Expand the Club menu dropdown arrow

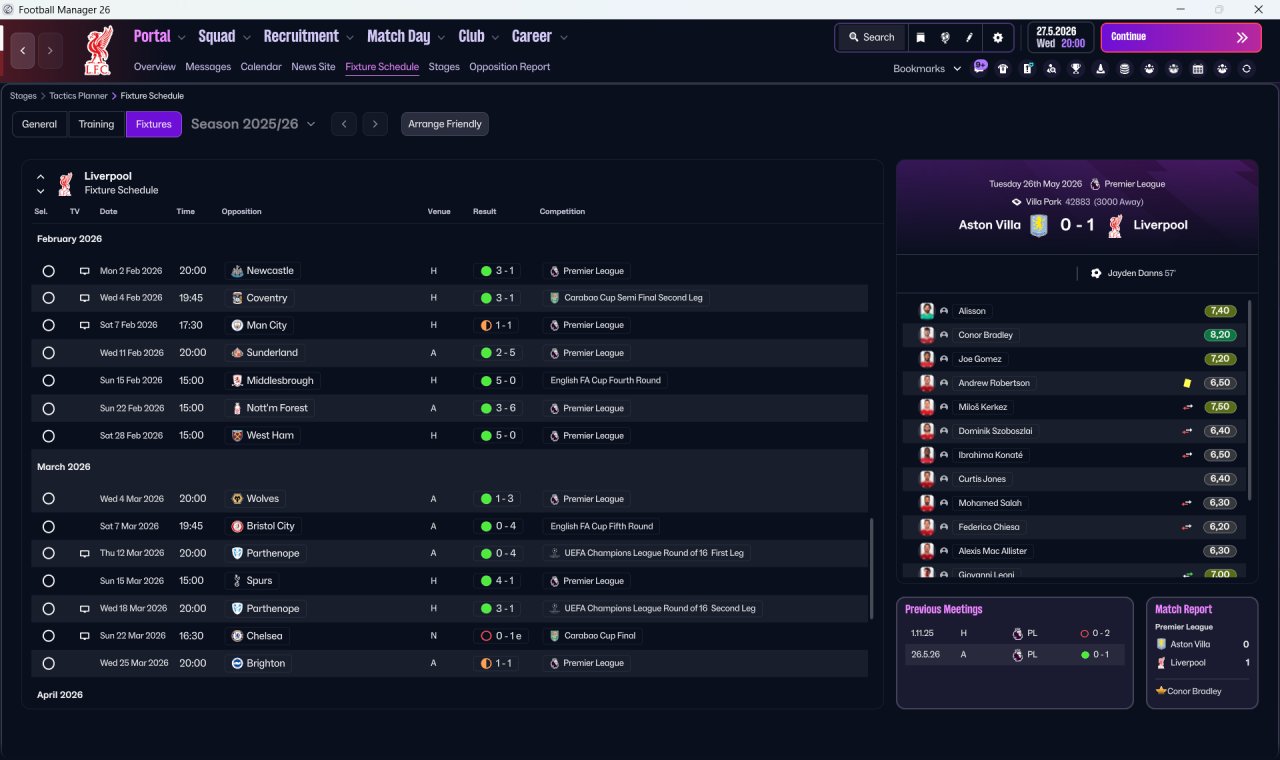(494, 38)
